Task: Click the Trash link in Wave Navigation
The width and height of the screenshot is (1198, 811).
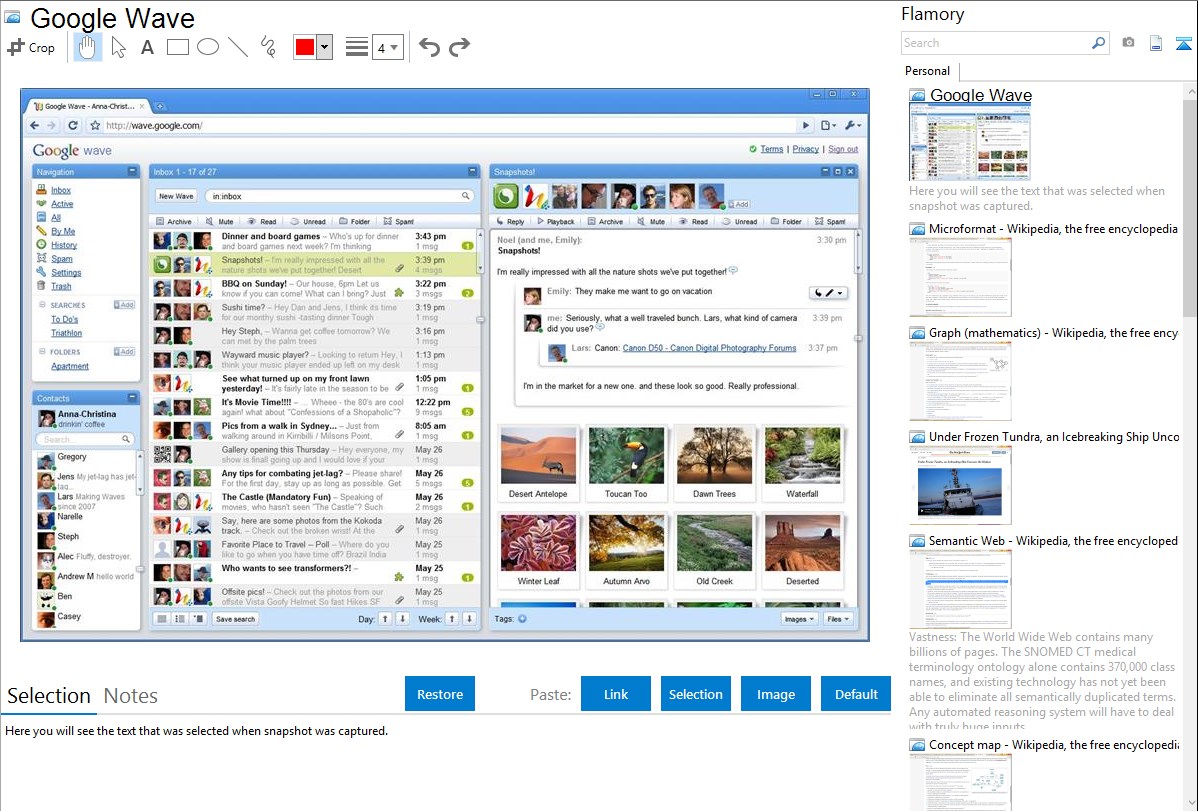Action: click(61, 287)
